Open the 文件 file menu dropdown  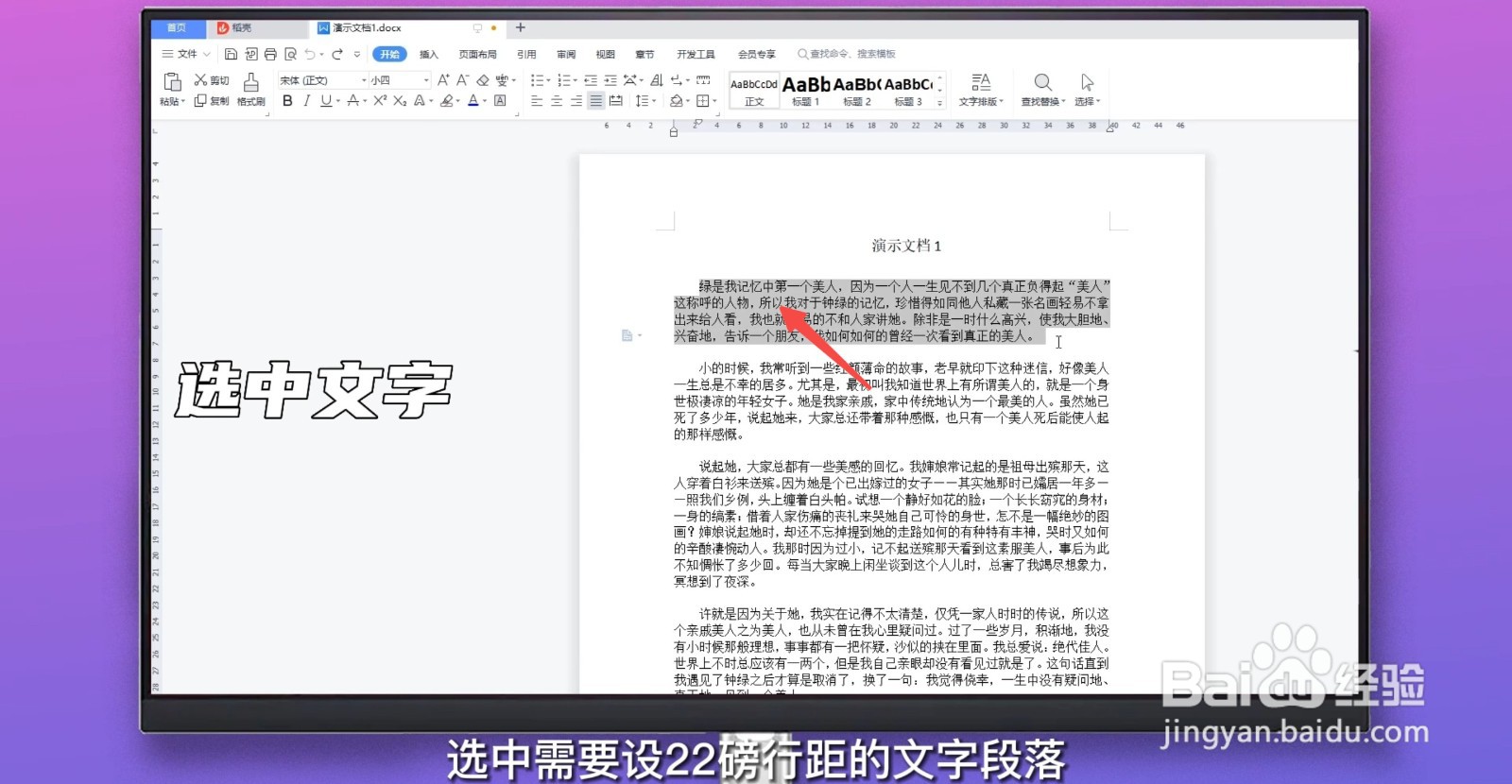pos(186,54)
